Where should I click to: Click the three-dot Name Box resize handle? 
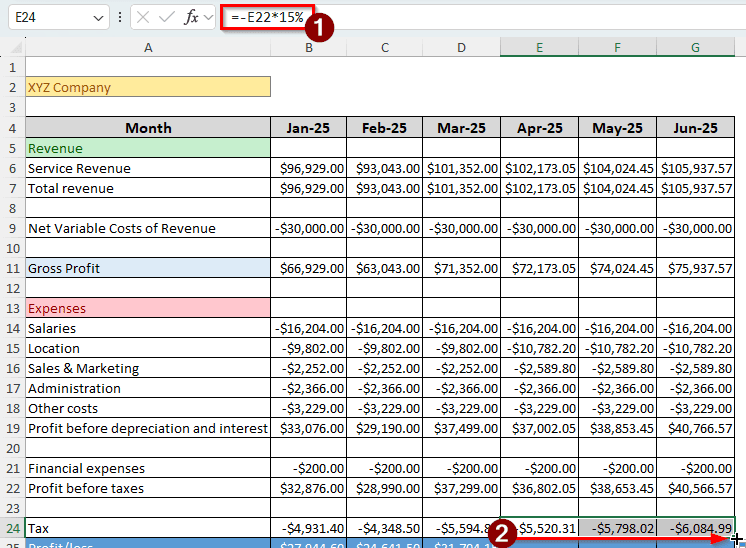coord(120,18)
